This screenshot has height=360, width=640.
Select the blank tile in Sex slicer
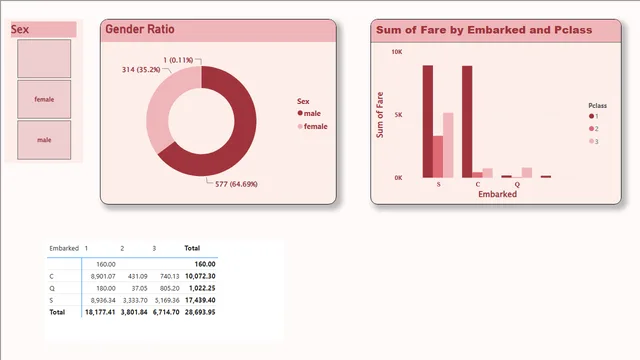pyautogui.click(x=44, y=58)
